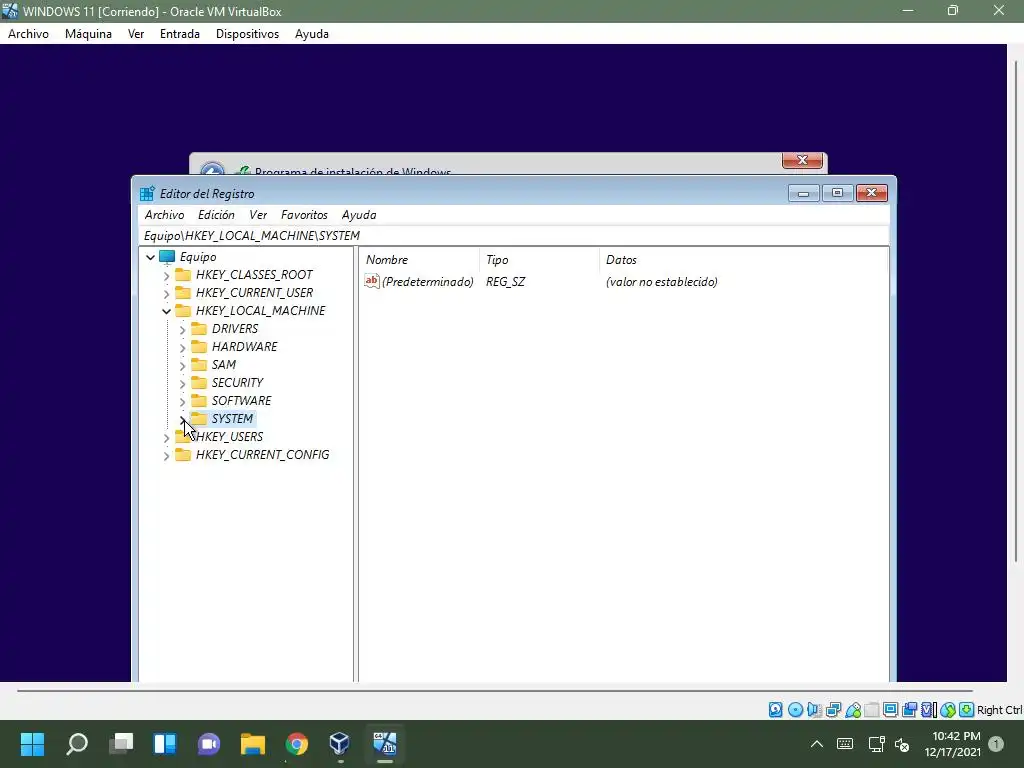1024x768 pixels.
Task: Select the HKEY_CURRENT_USER tree label
Action: click(254, 293)
